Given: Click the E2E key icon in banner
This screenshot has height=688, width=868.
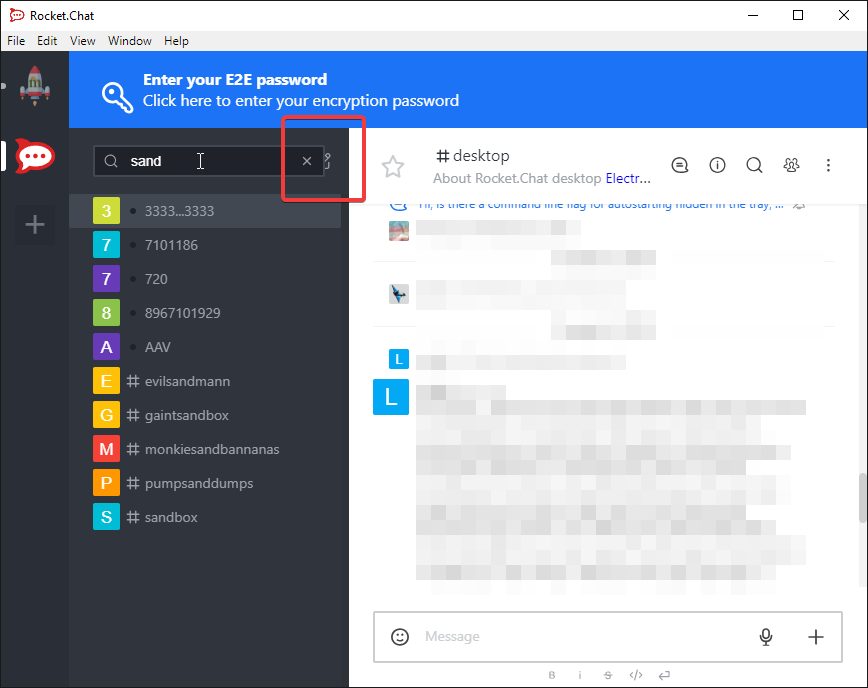Looking at the screenshot, I should pyautogui.click(x=117, y=97).
